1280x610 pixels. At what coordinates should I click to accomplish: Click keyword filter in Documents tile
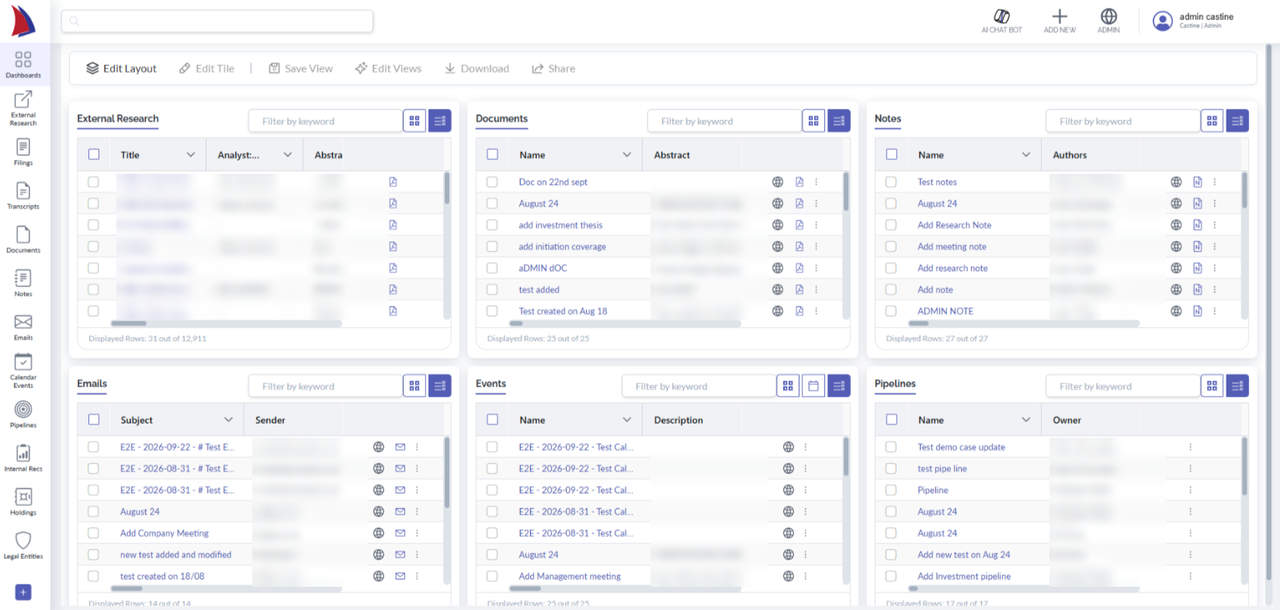point(724,121)
